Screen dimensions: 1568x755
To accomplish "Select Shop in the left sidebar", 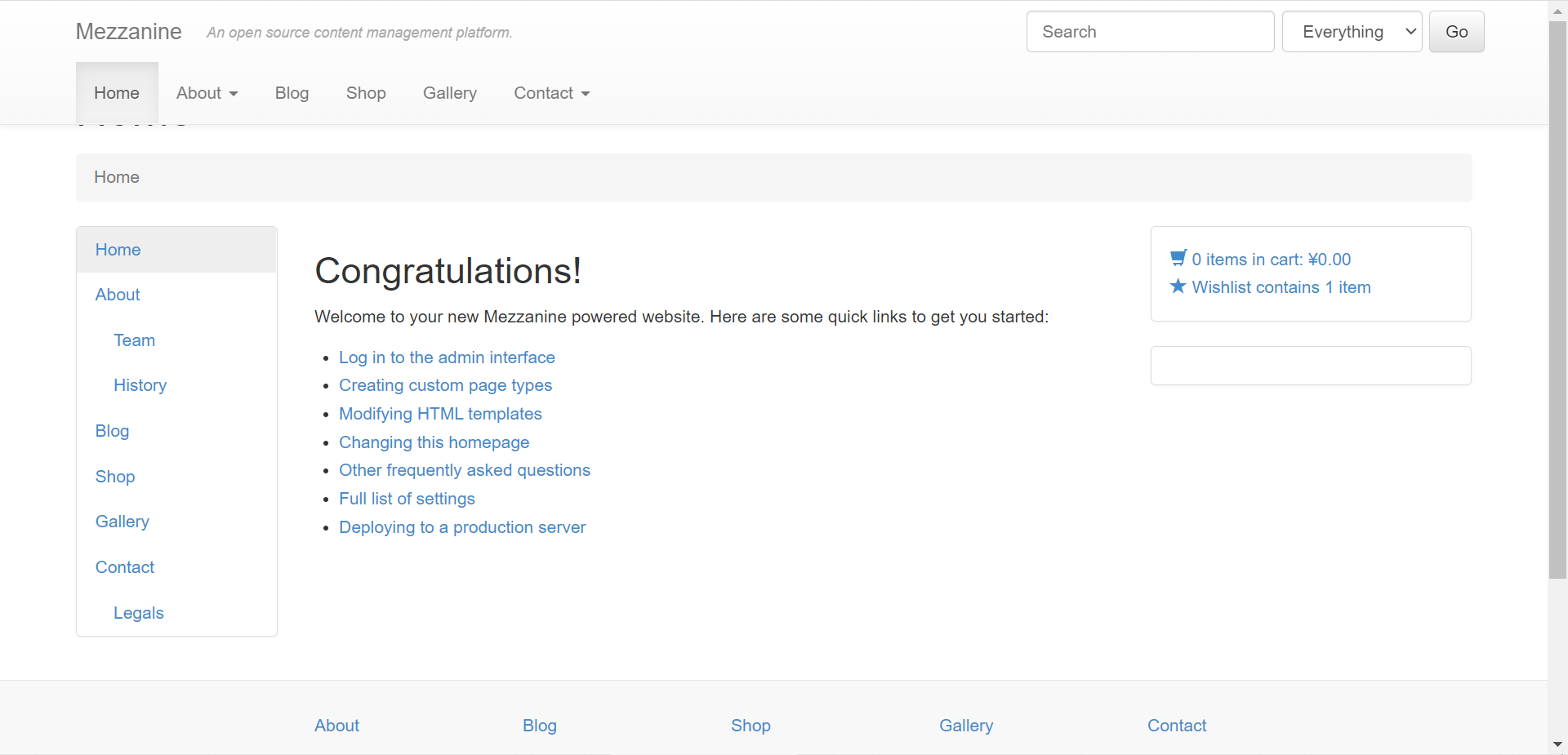I will (x=176, y=477).
